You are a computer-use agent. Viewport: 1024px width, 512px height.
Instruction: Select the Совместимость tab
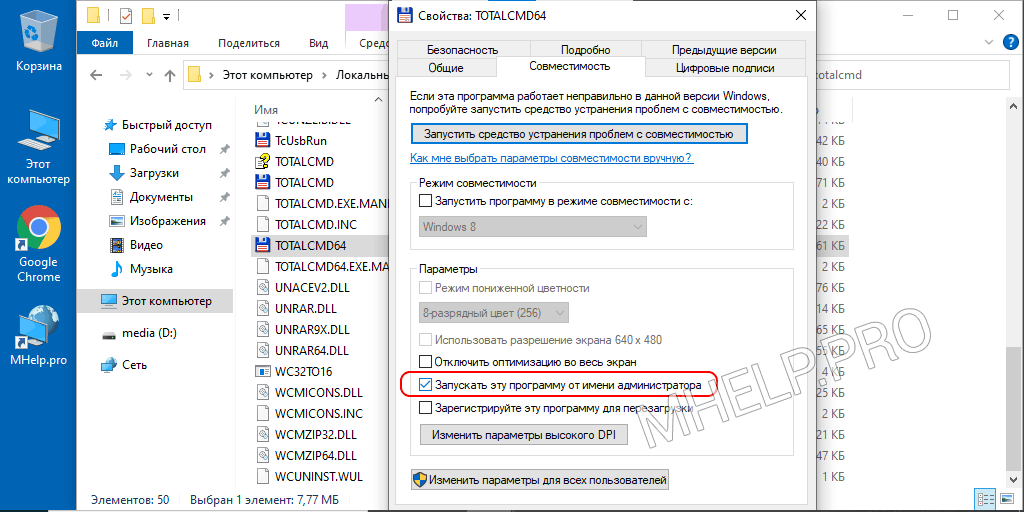[x=570, y=66]
